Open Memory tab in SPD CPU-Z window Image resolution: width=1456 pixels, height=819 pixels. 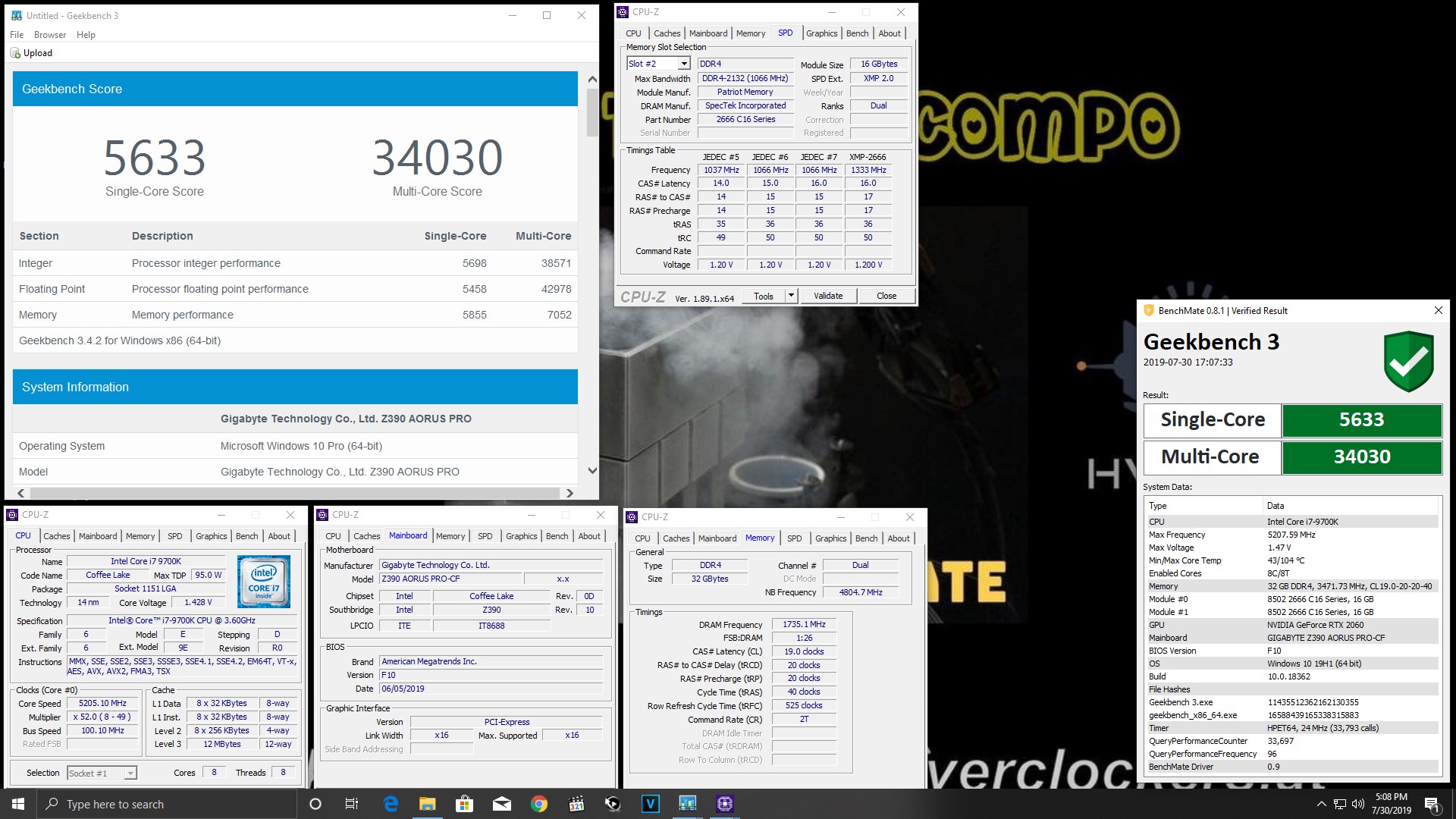(751, 33)
